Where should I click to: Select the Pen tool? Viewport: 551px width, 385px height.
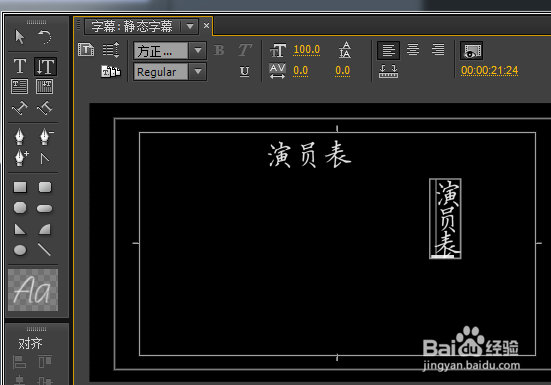click(x=20, y=137)
